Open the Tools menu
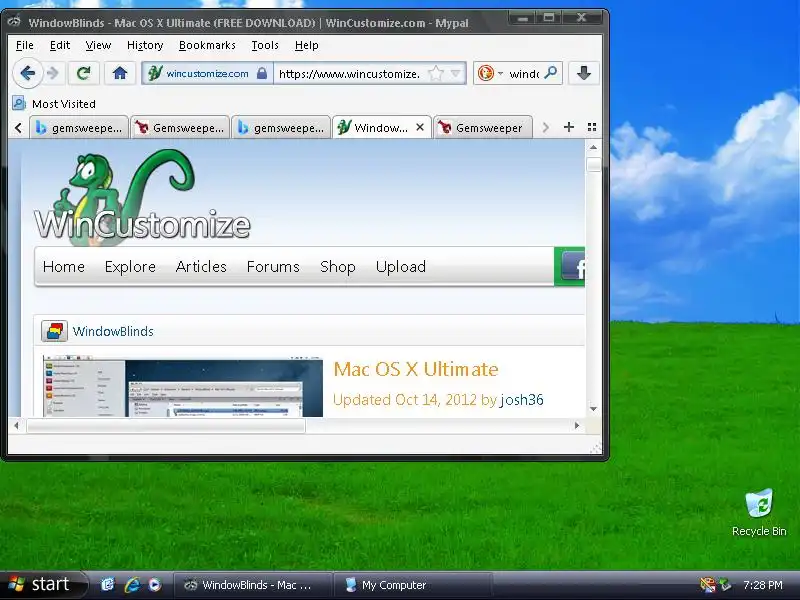Viewport: 800px width, 600px height. tap(265, 45)
